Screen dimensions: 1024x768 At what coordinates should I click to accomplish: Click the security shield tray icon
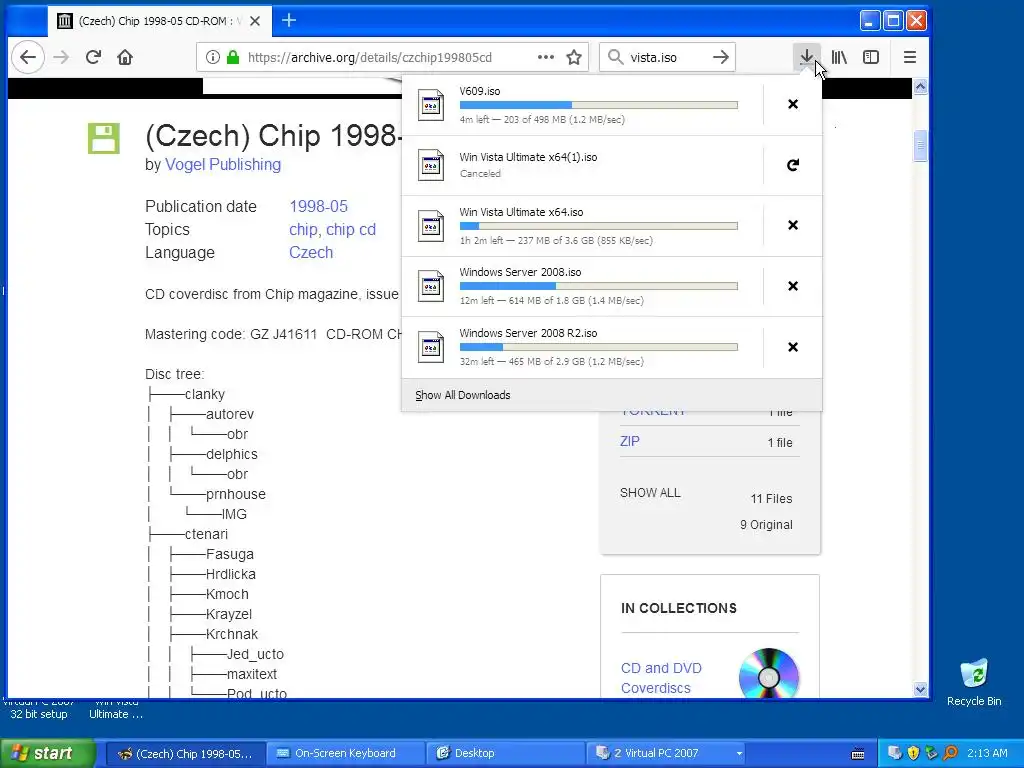pos(913,753)
